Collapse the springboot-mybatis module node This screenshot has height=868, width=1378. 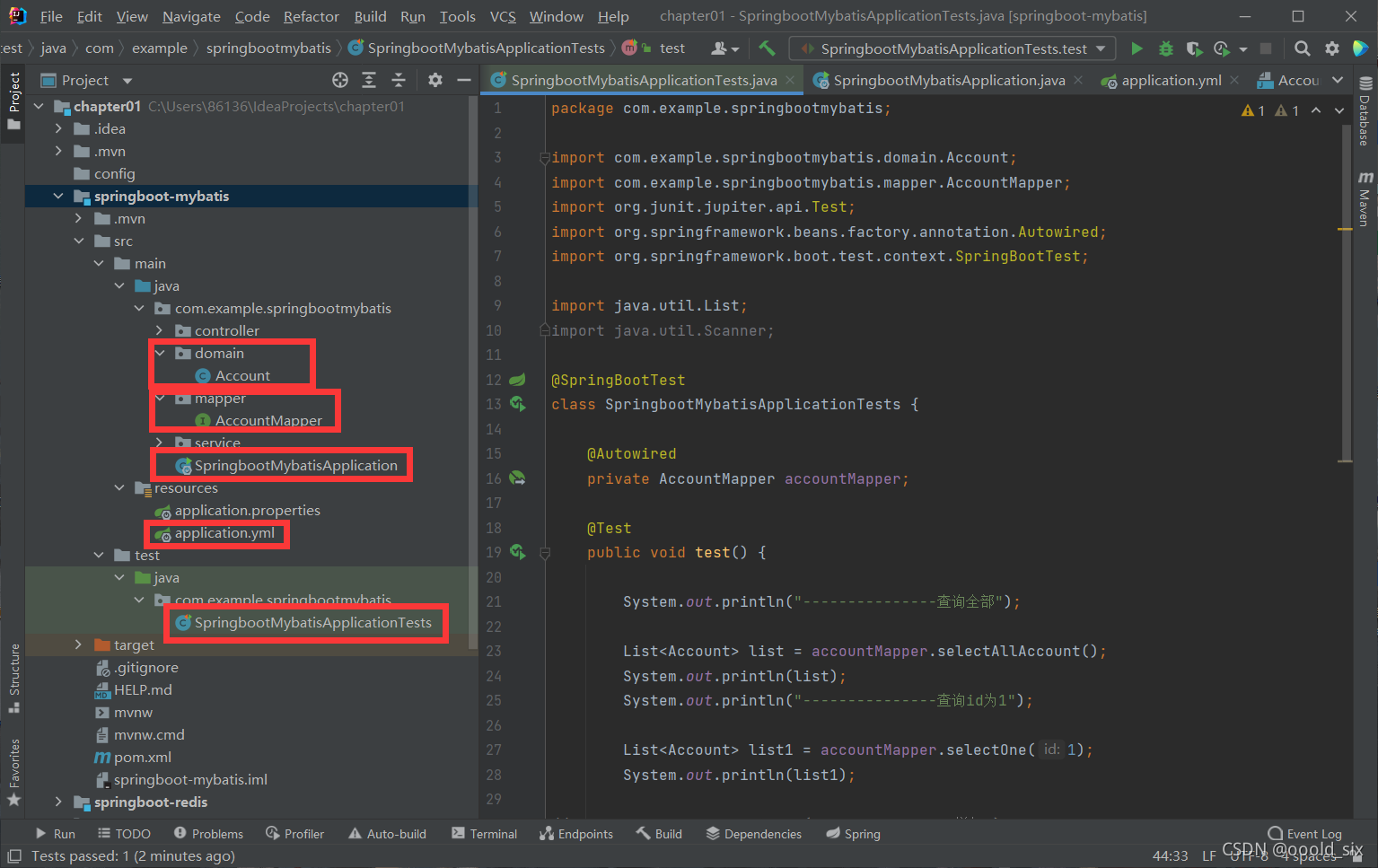tap(58, 196)
